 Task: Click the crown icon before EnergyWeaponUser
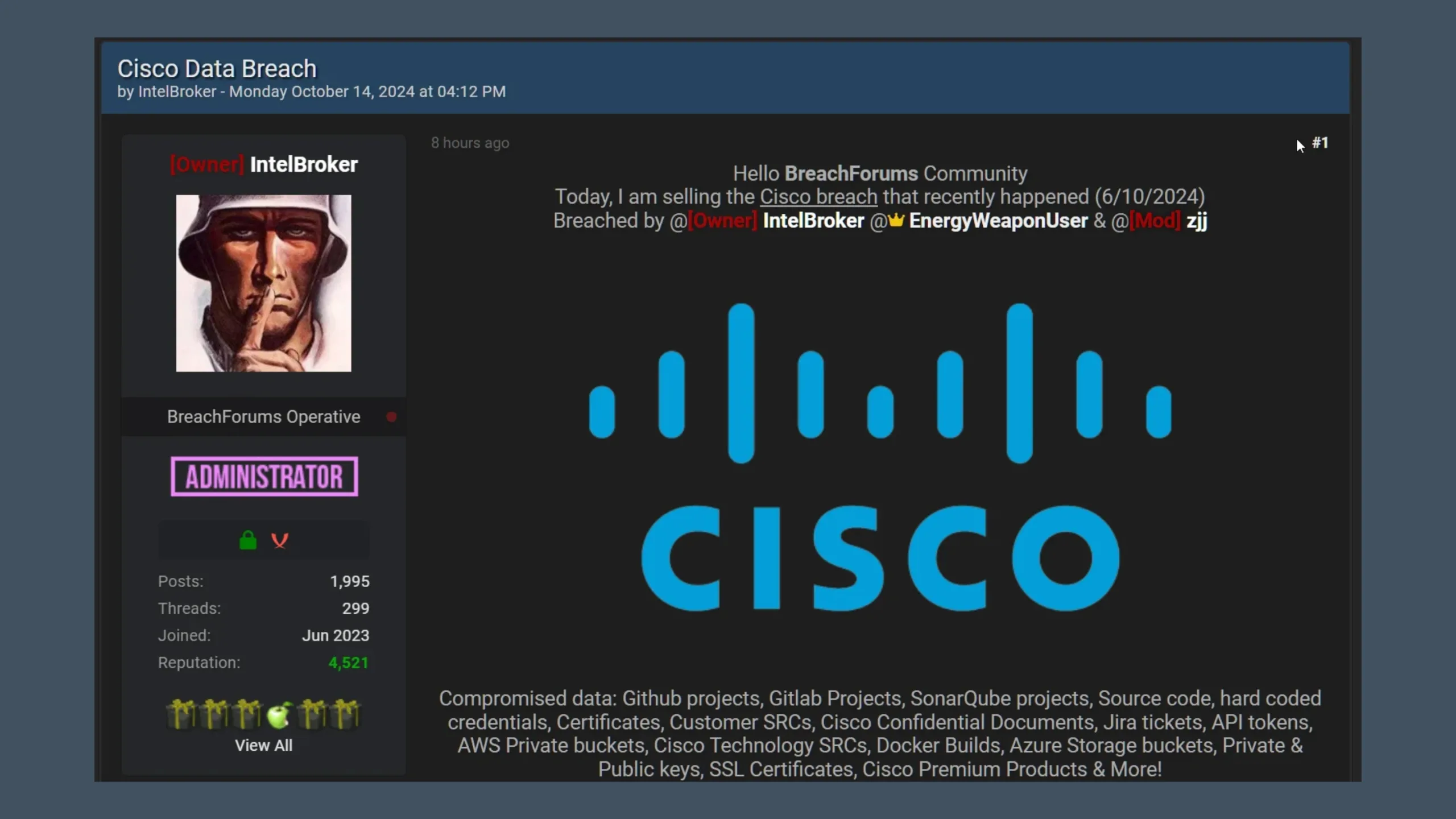coord(896,220)
